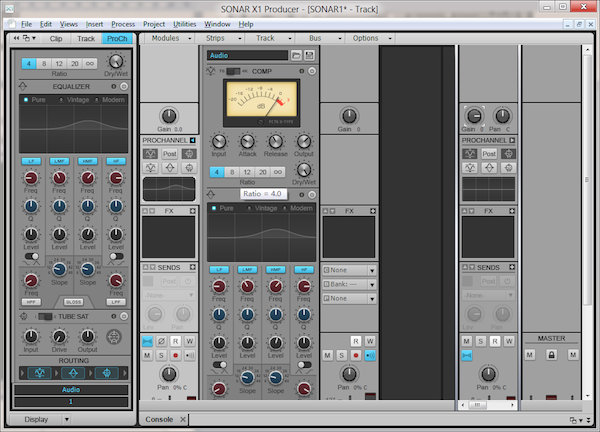Click the Audio track name field in inspector

coord(71,390)
